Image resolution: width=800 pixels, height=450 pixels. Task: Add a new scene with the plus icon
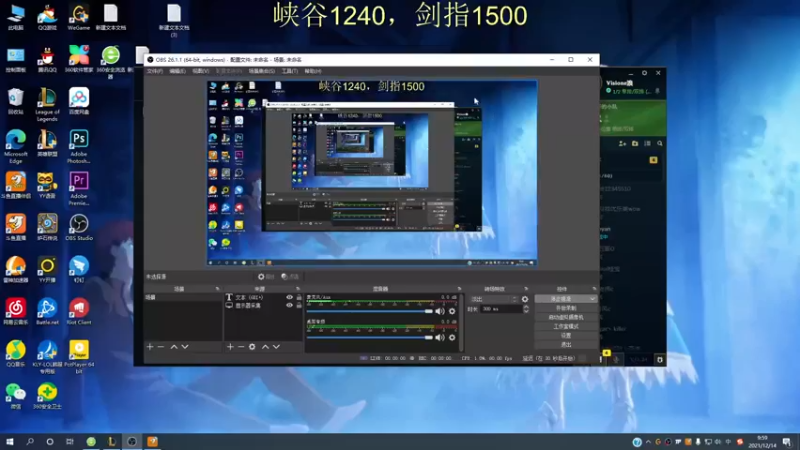click(x=150, y=347)
